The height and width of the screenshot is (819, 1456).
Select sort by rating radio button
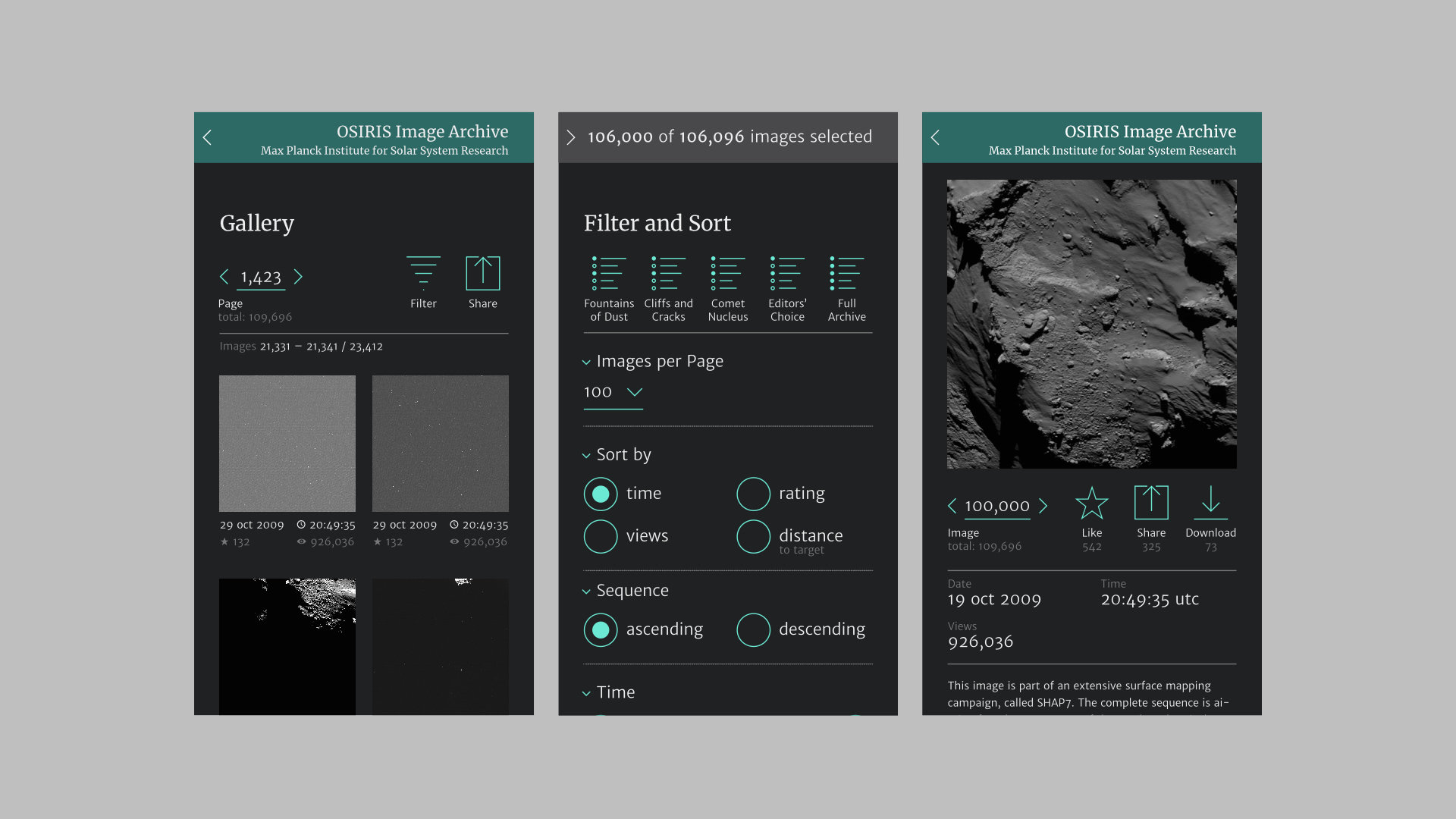(753, 494)
